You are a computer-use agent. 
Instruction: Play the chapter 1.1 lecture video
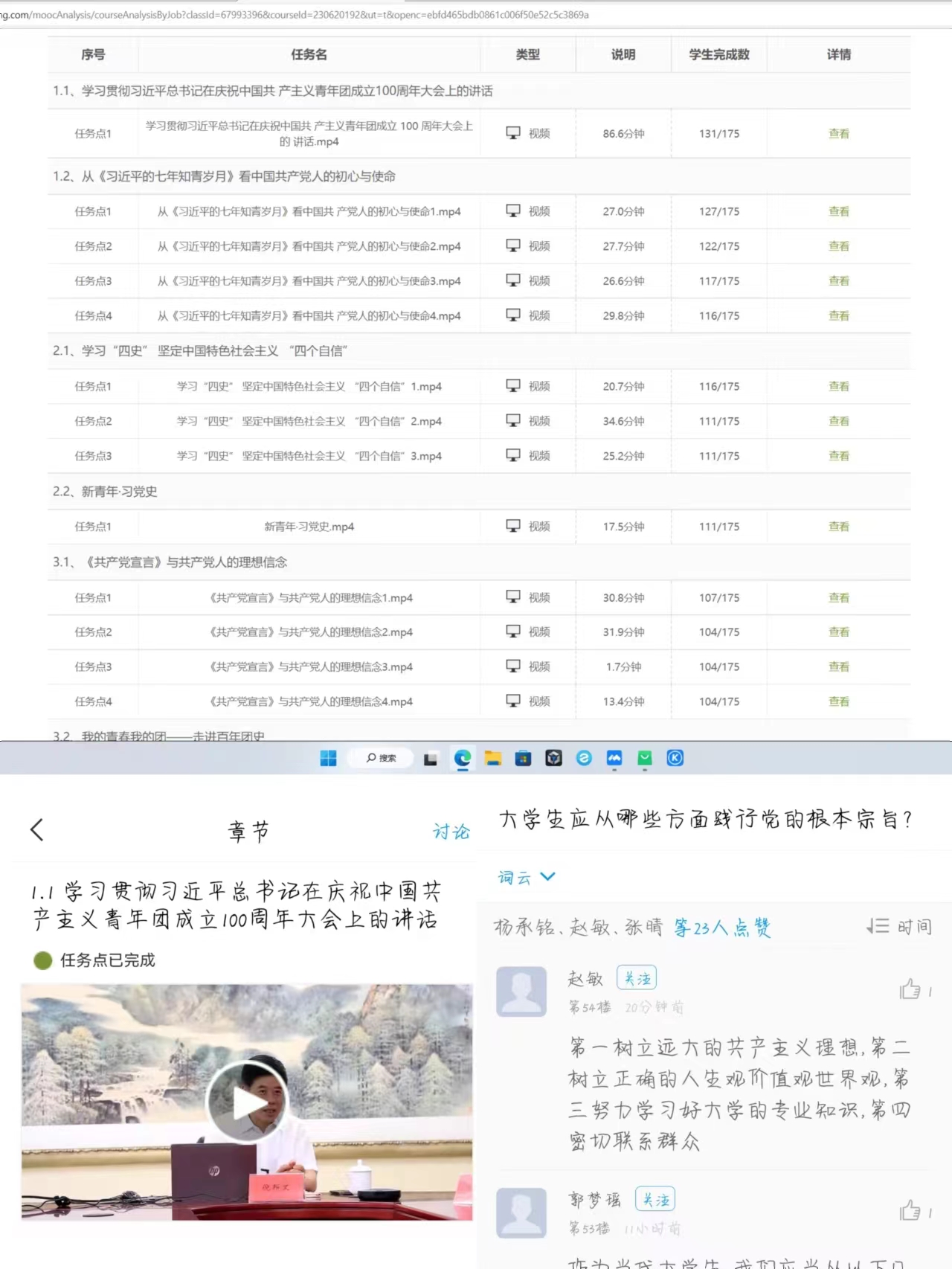click(x=246, y=1102)
